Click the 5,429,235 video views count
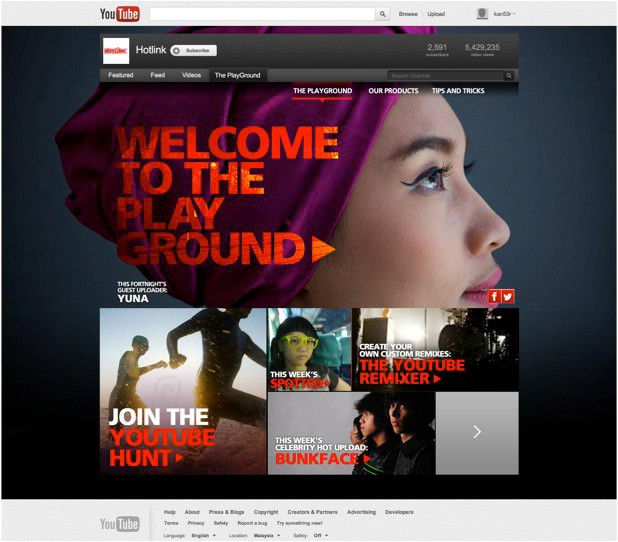The image size is (618, 542). pyautogui.click(x=482, y=50)
